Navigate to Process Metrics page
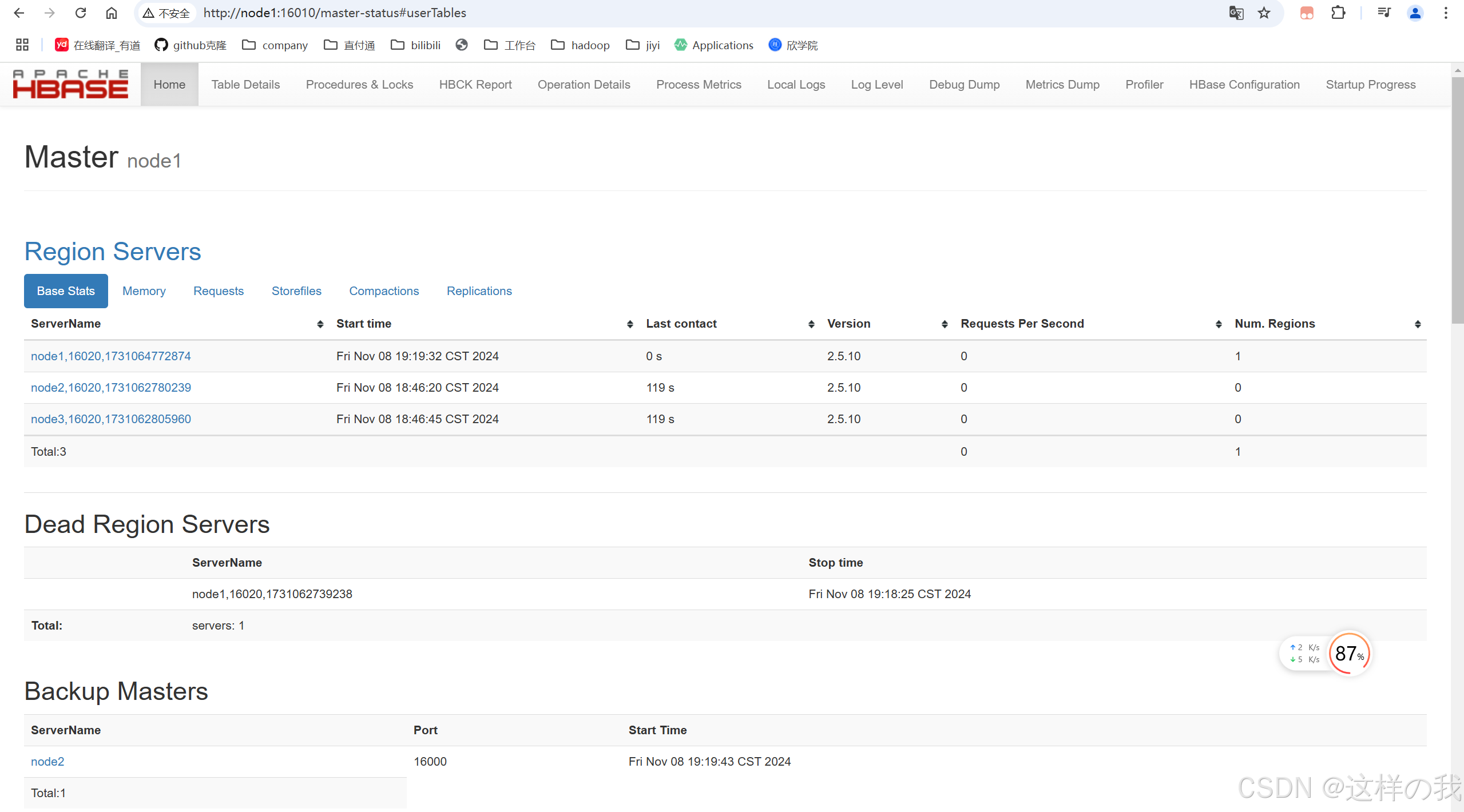Screen dimensions: 1464x812 (x=698, y=84)
